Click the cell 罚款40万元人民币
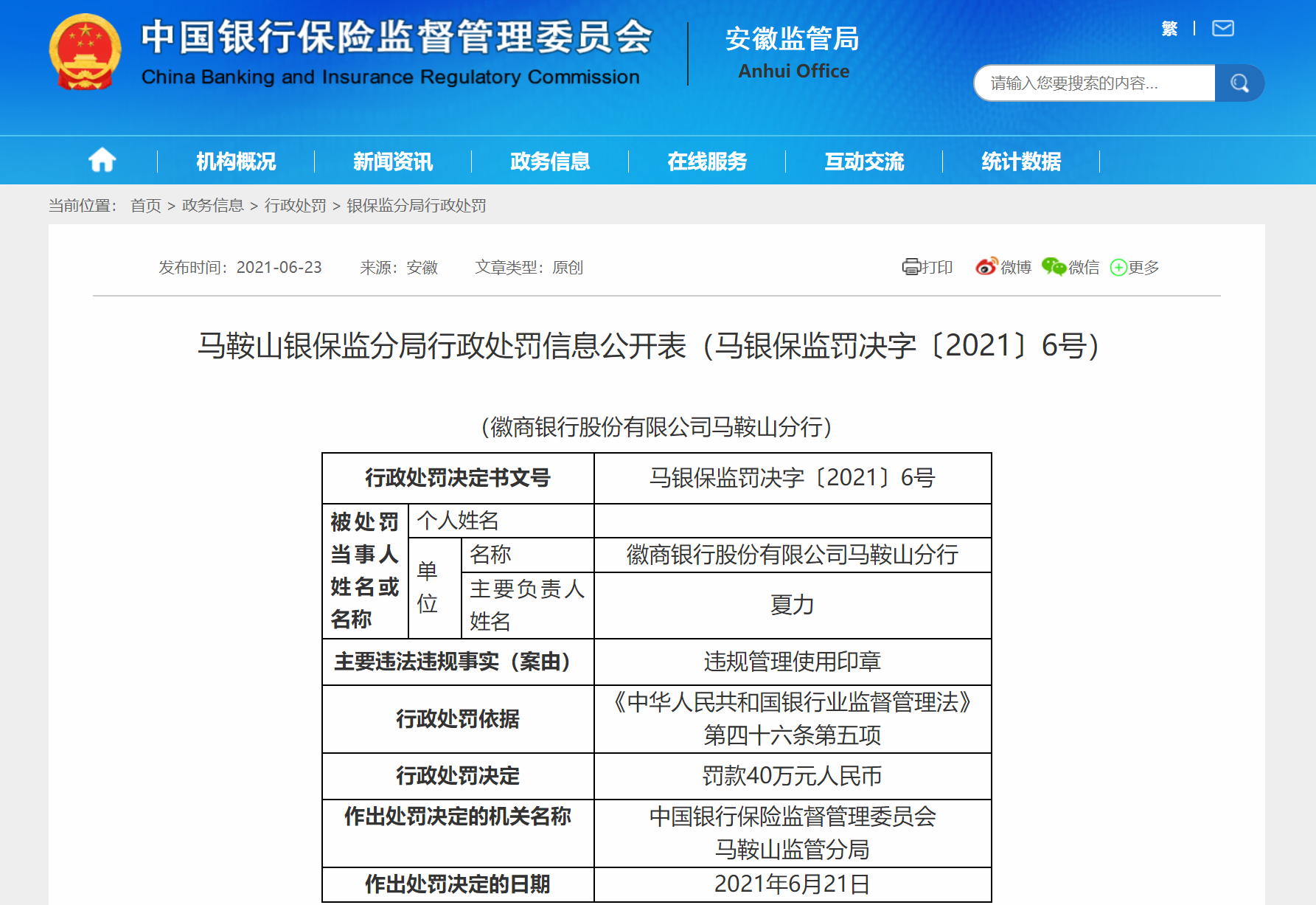The image size is (1316, 905). click(x=793, y=776)
